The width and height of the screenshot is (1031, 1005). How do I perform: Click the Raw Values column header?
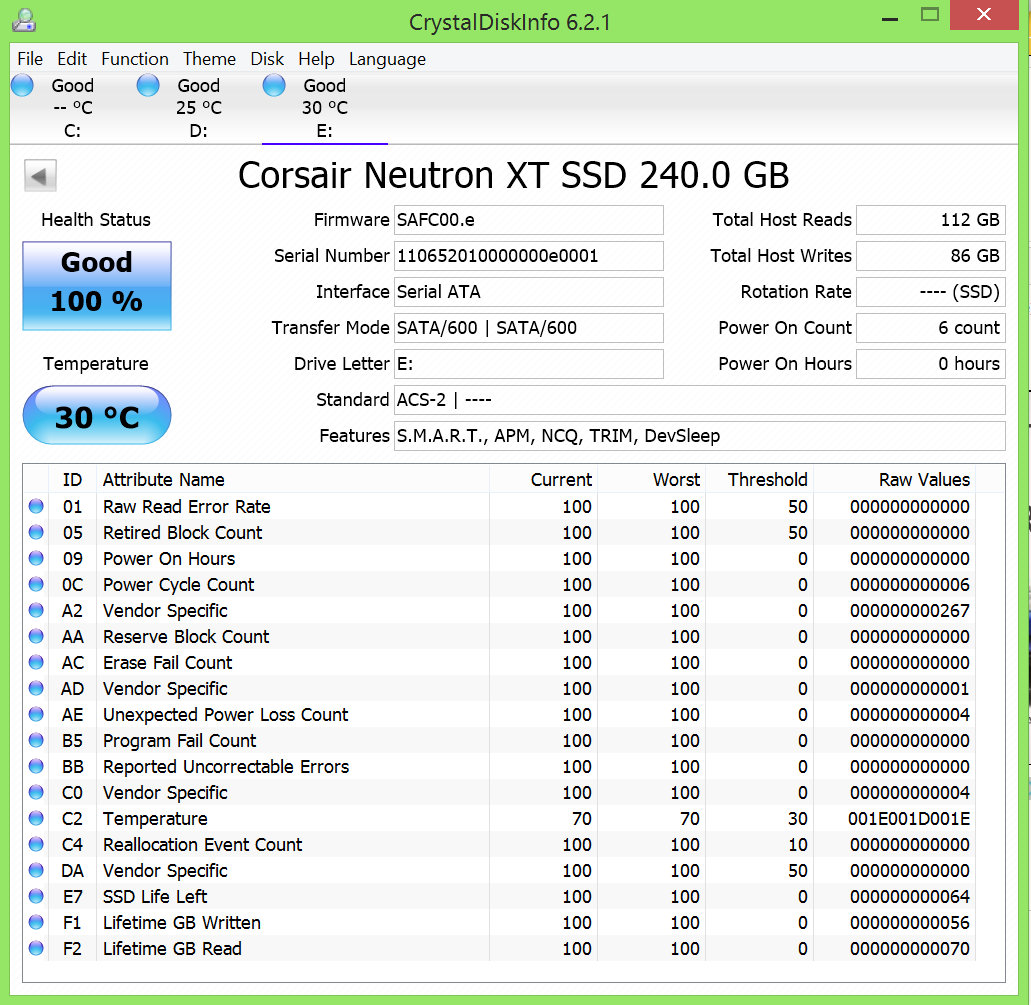coord(924,480)
